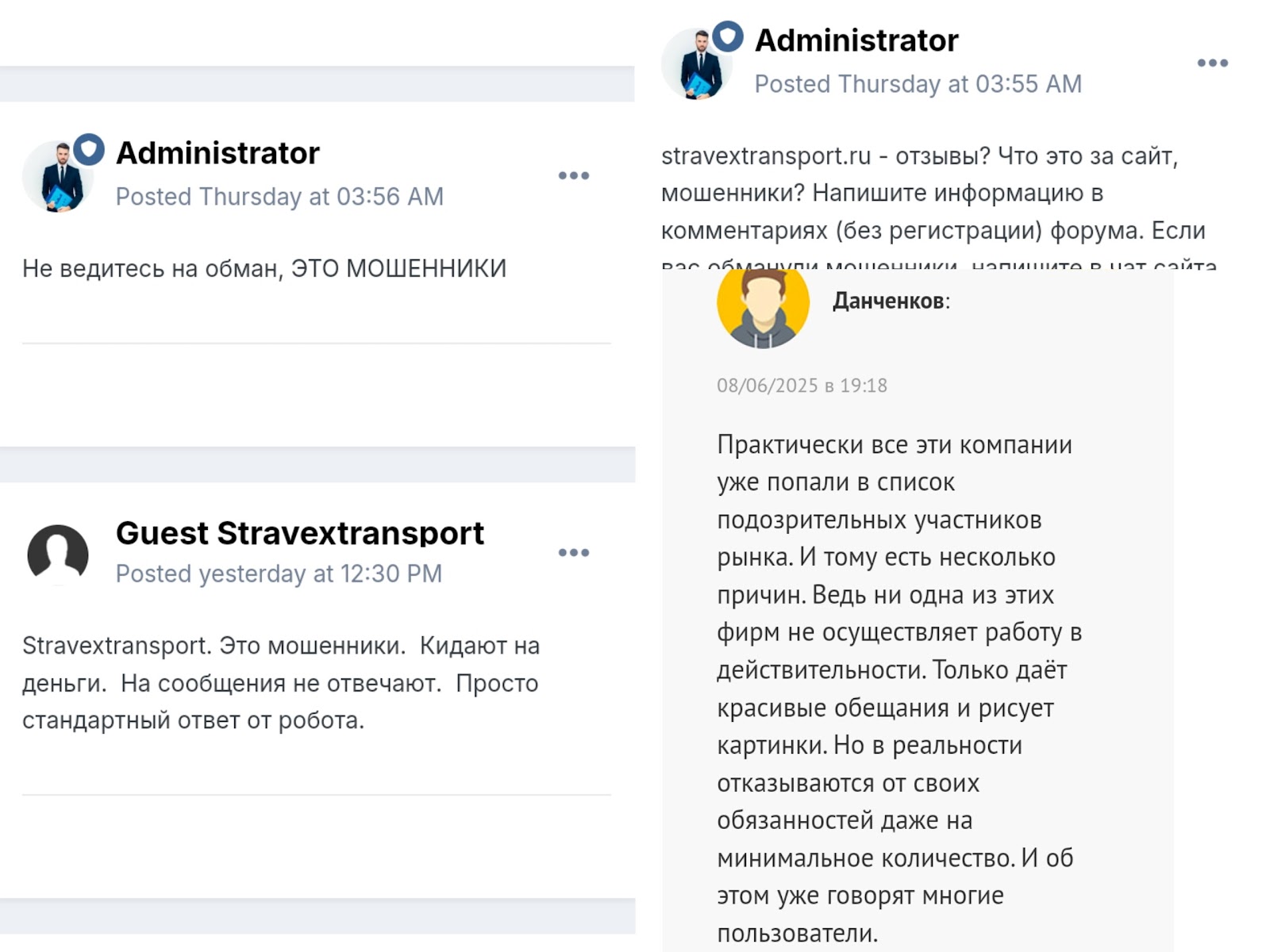Click Guest Stravextransport default avatar
Image resolution: width=1270 pixels, height=952 pixels.
[x=58, y=554]
